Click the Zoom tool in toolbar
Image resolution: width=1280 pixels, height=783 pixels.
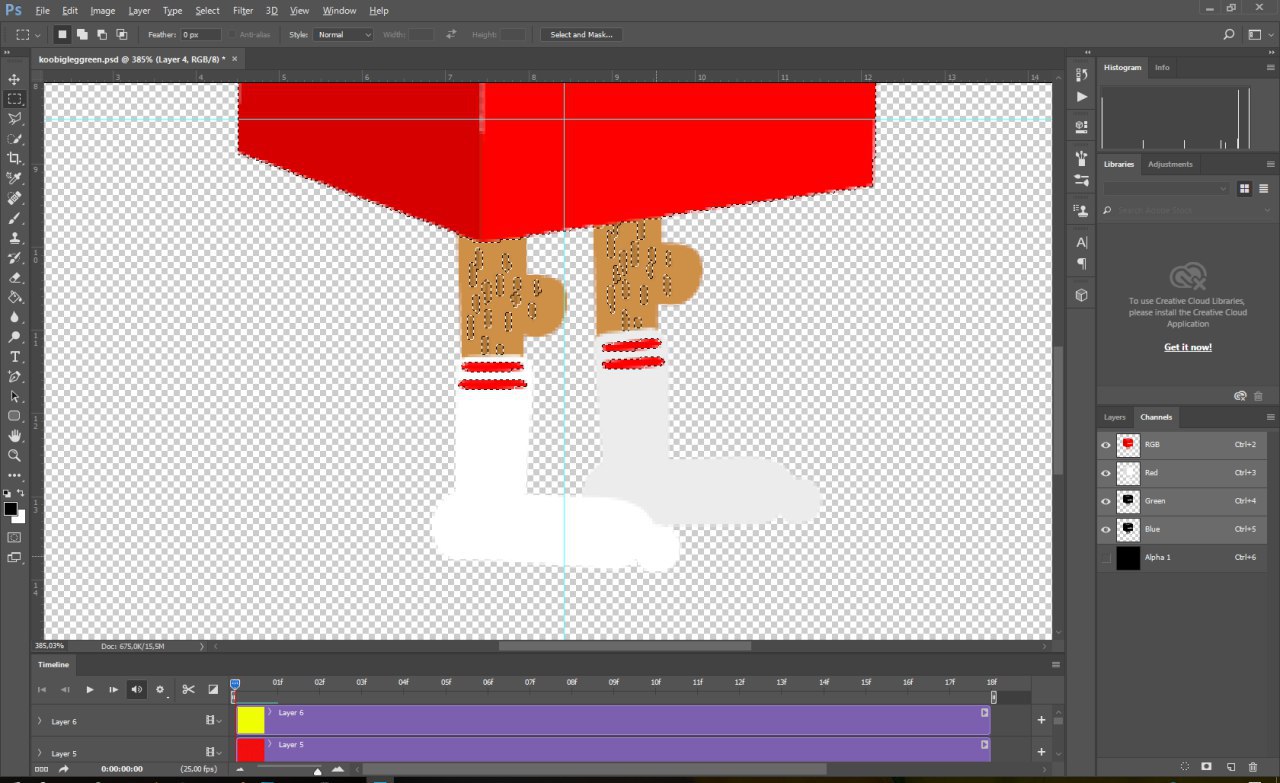[x=14, y=455]
